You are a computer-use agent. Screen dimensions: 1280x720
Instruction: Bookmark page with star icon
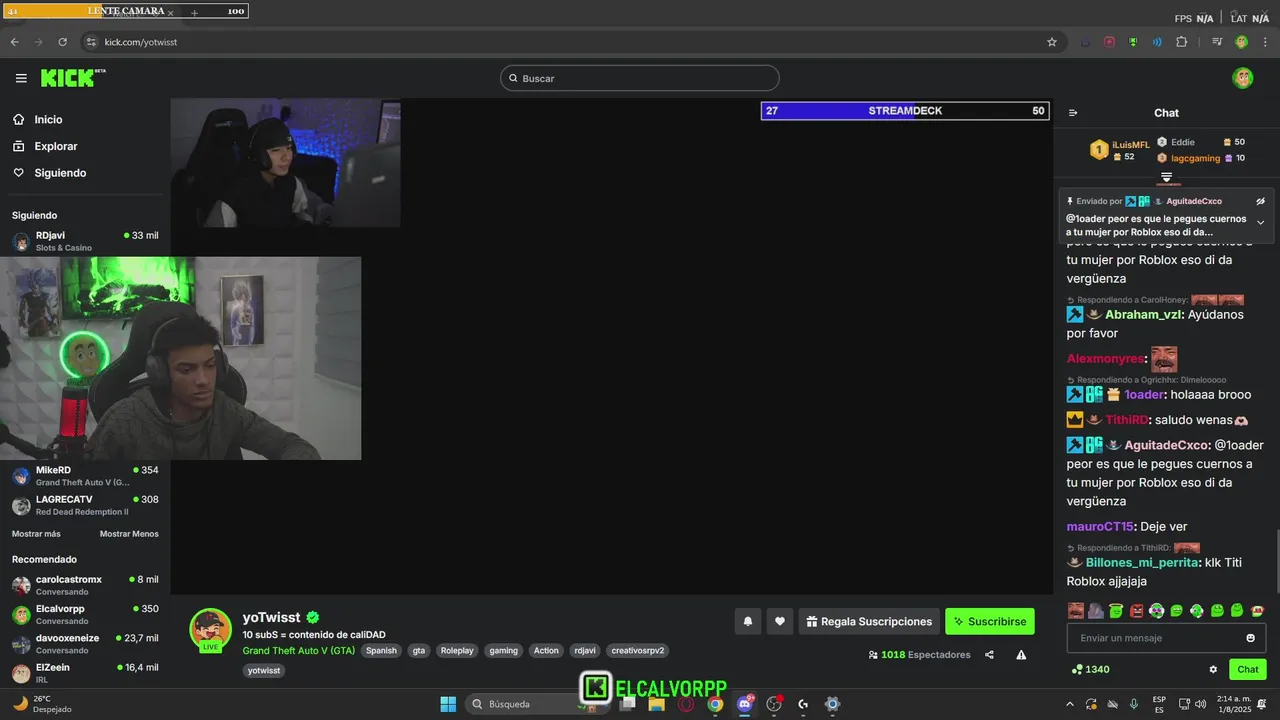pos(1052,42)
